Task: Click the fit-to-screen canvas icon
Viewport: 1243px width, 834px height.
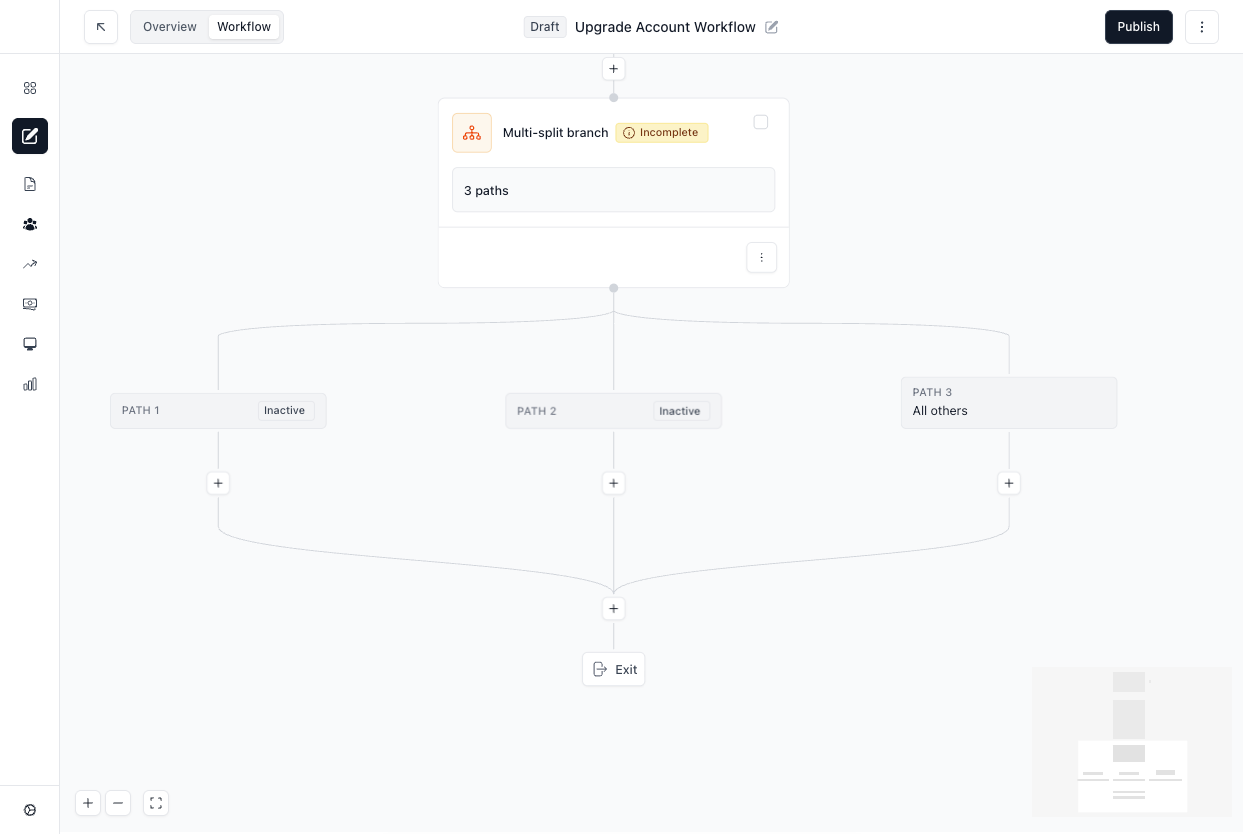Action: 156,803
